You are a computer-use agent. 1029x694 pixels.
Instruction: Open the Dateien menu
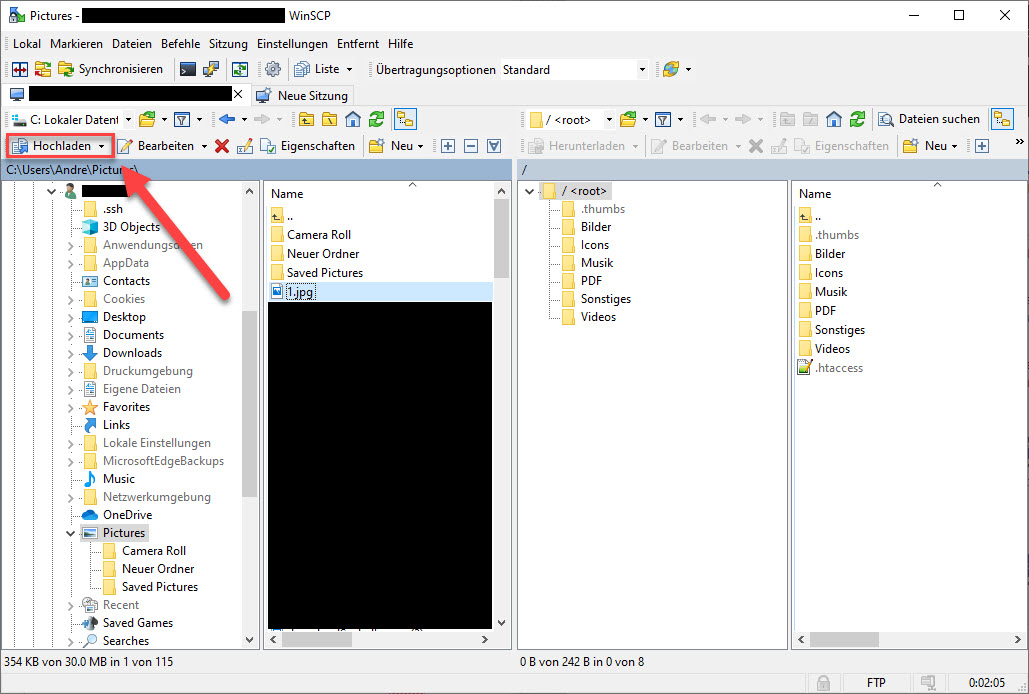pyautogui.click(x=131, y=43)
